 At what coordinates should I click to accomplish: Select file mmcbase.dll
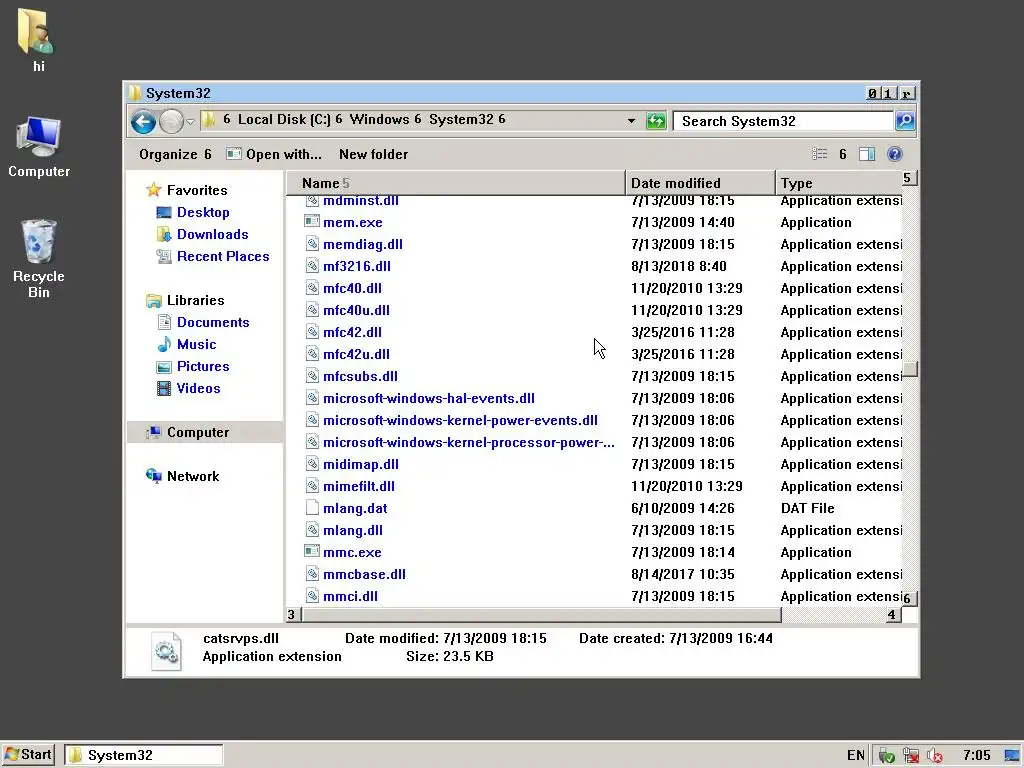pyautogui.click(x=364, y=574)
